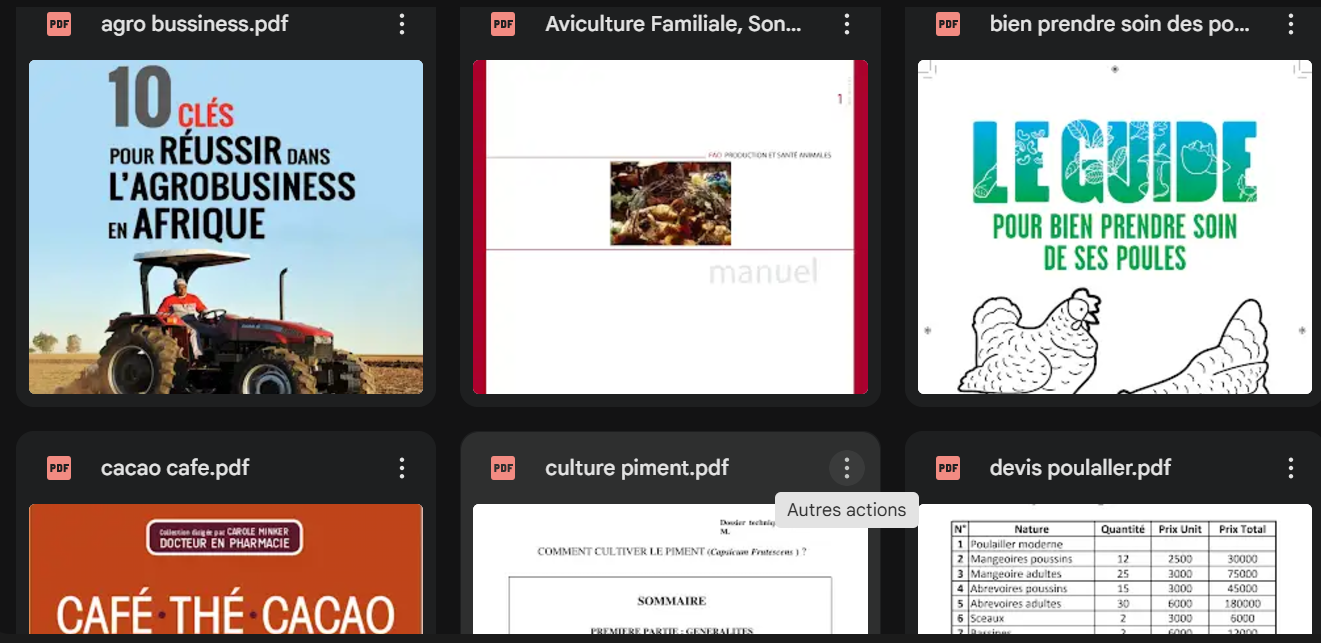Screen dimensions: 1321x643
Task: Open more actions for devis poulaller.pdf
Action: pos(1290,467)
